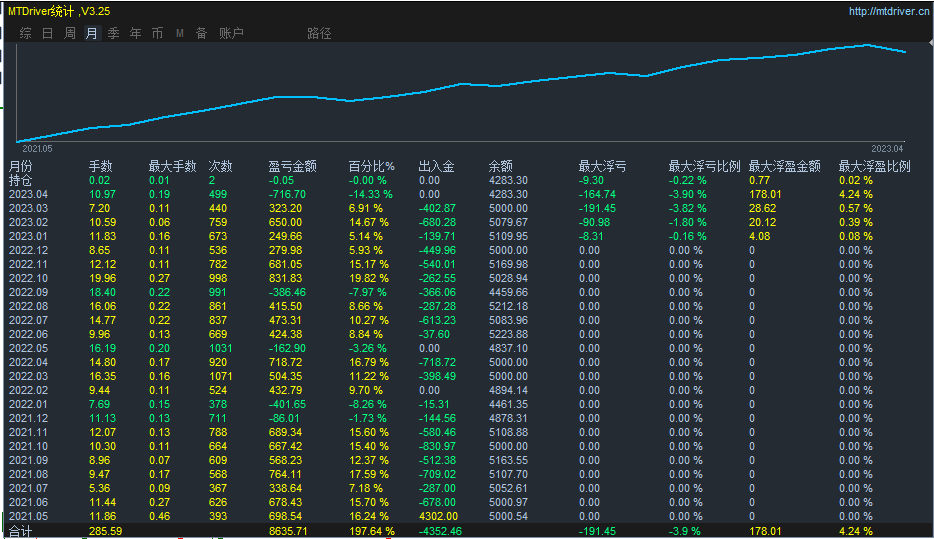Open the M tab
This screenshot has width=934, height=539.
pyautogui.click(x=179, y=33)
